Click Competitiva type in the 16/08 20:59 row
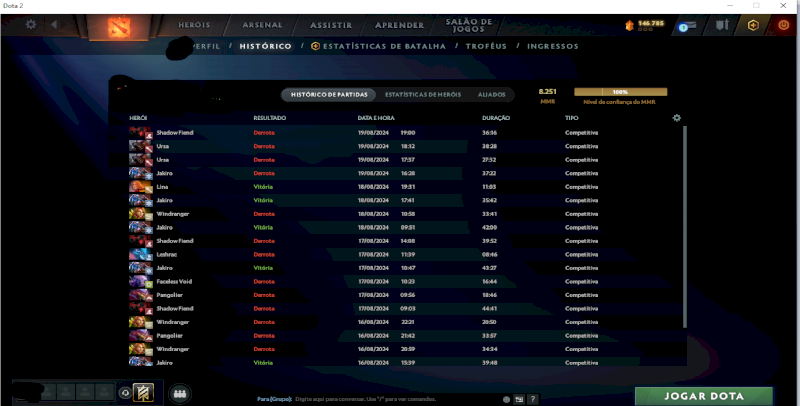The width and height of the screenshot is (800, 406). point(581,349)
